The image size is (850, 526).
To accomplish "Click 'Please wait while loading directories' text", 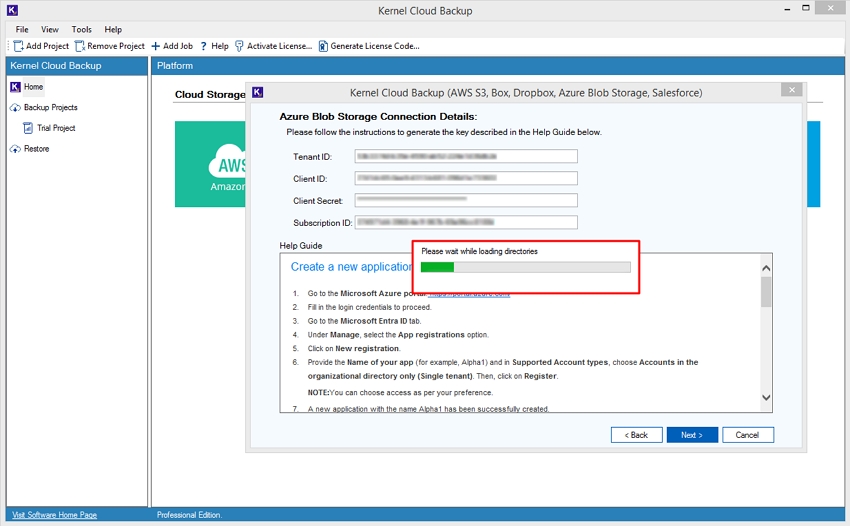I will (480, 251).
